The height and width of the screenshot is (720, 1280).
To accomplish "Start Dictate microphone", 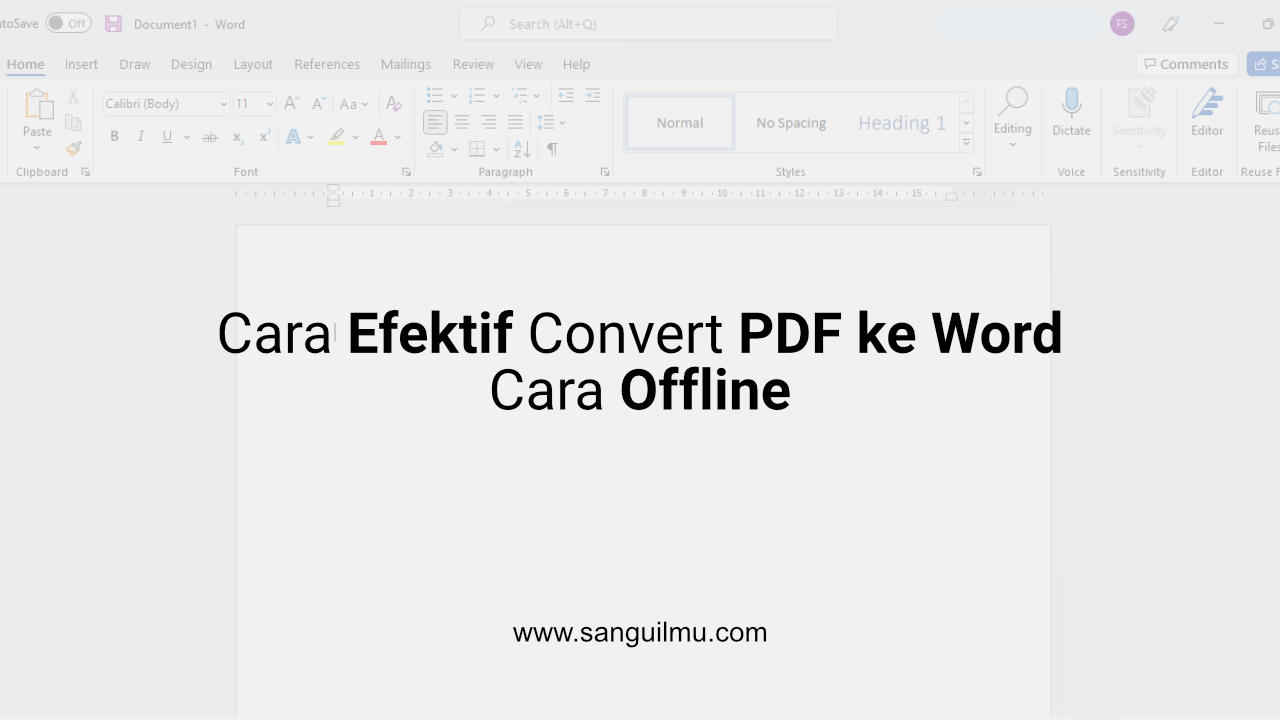I will pos(1071,113).
